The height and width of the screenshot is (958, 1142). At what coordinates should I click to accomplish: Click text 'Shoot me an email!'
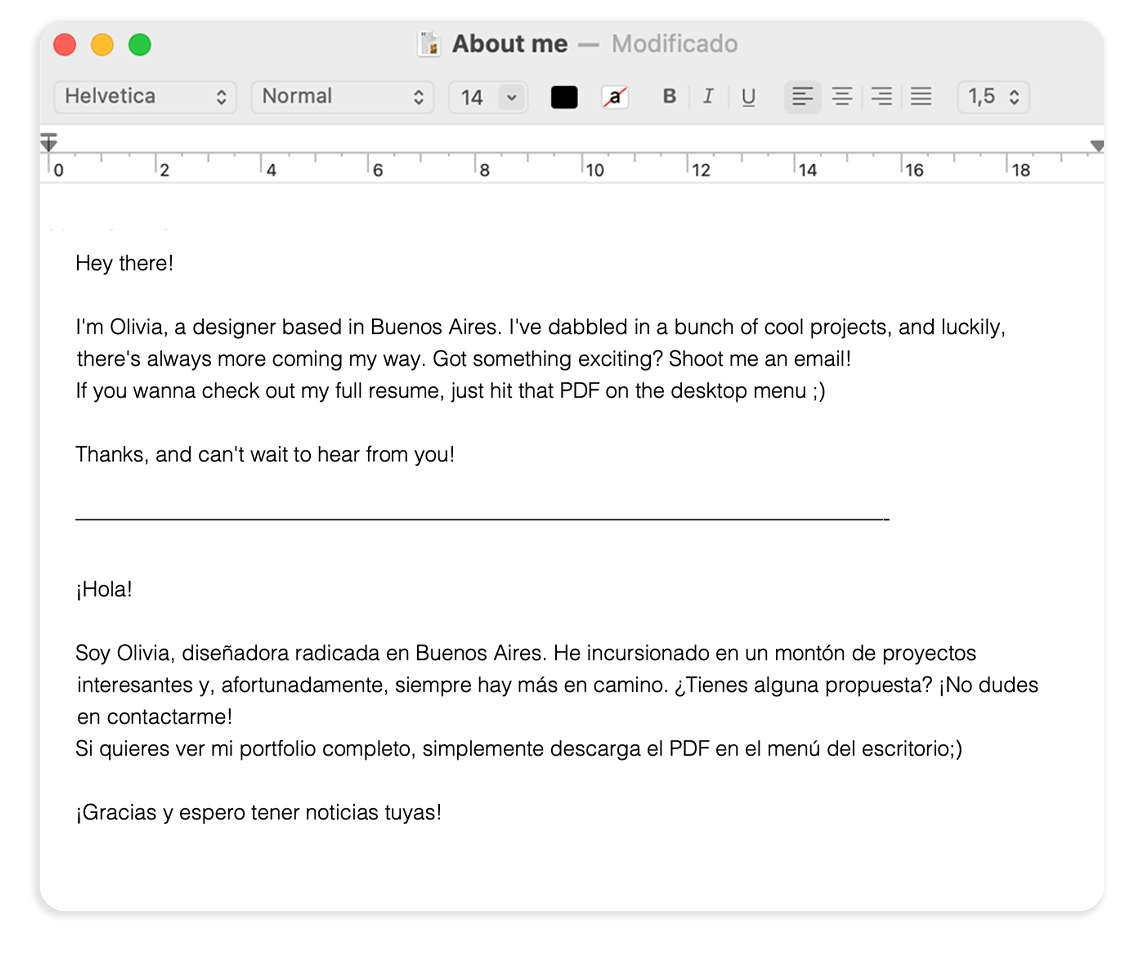(760, 359)
